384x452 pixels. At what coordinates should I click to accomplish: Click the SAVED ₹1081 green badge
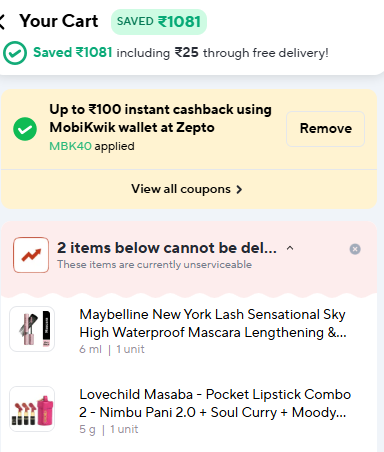(x=159, y=22)
